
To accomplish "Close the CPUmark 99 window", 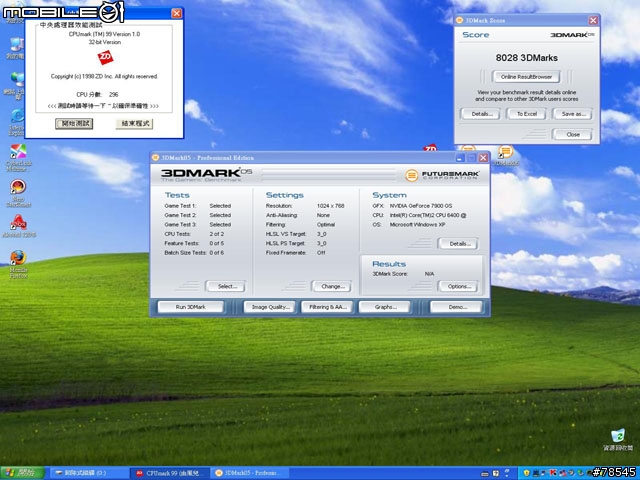I will [176, 13].
